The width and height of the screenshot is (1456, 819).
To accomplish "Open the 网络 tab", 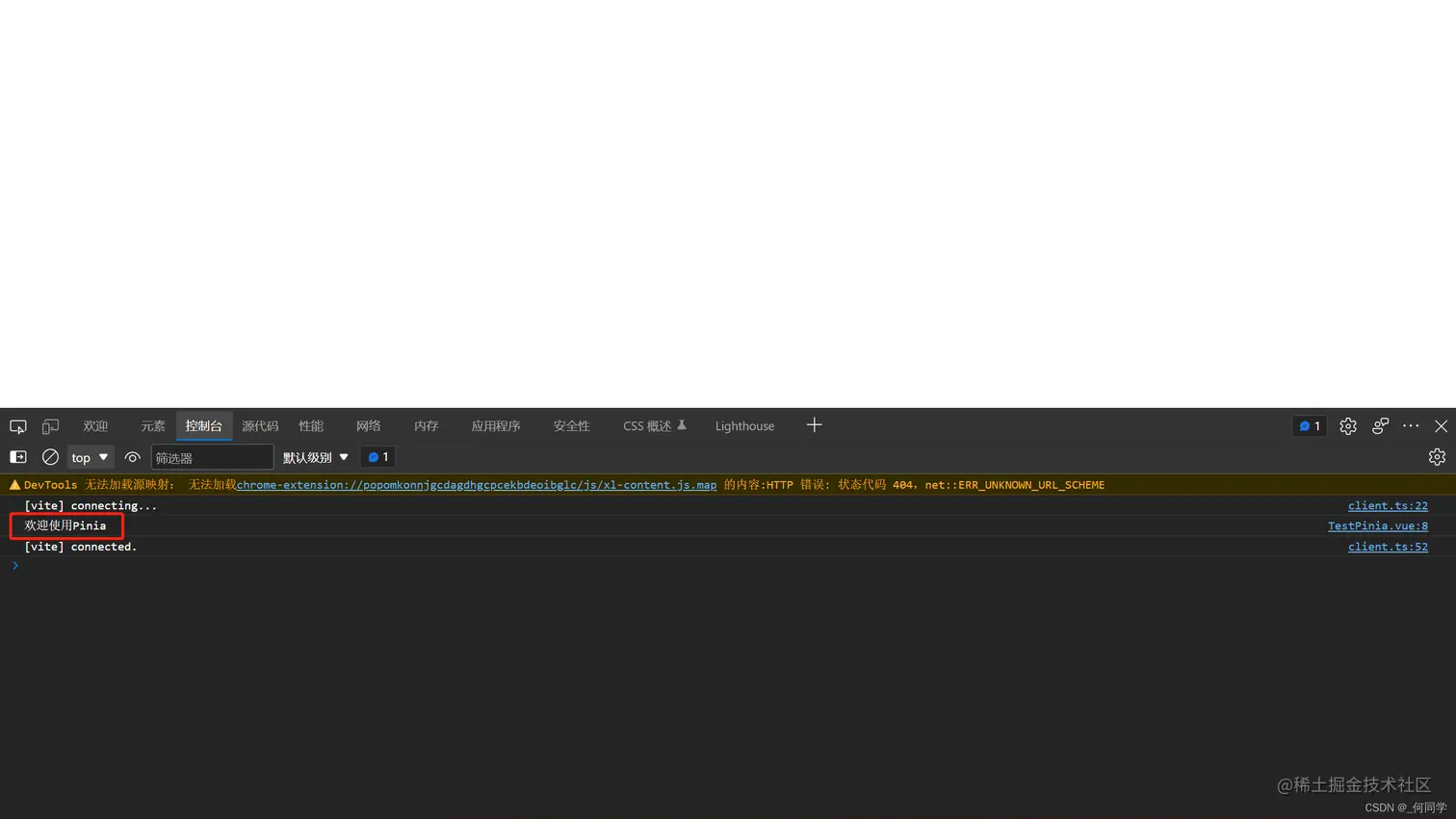I will click(x=369, y=426).
